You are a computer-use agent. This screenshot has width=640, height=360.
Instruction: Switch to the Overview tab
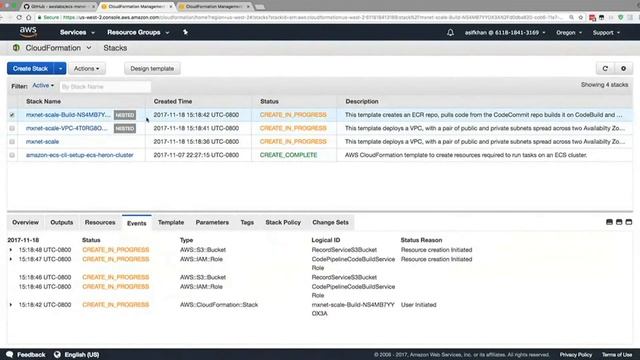25,222
